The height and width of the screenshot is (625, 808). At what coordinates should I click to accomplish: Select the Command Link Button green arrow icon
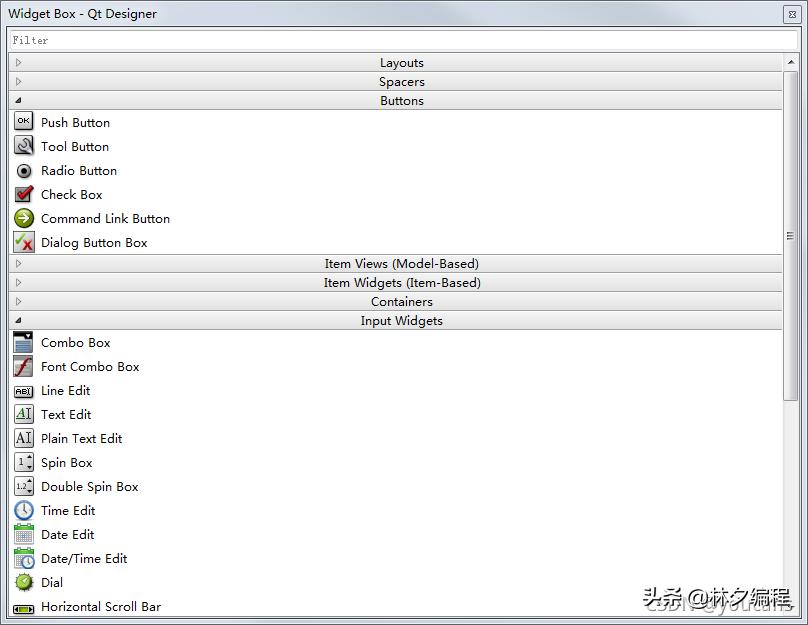(24, 218)
